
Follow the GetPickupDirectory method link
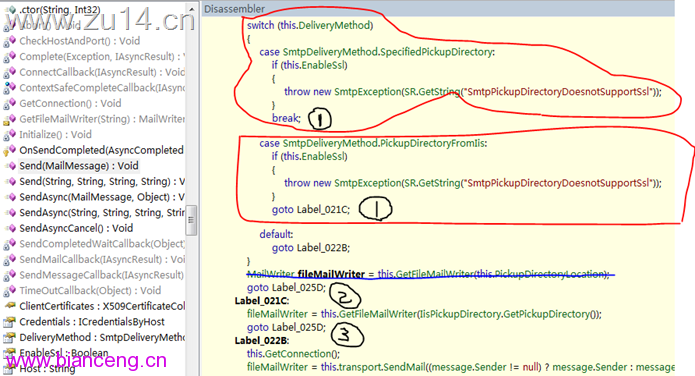click(547, 314)
